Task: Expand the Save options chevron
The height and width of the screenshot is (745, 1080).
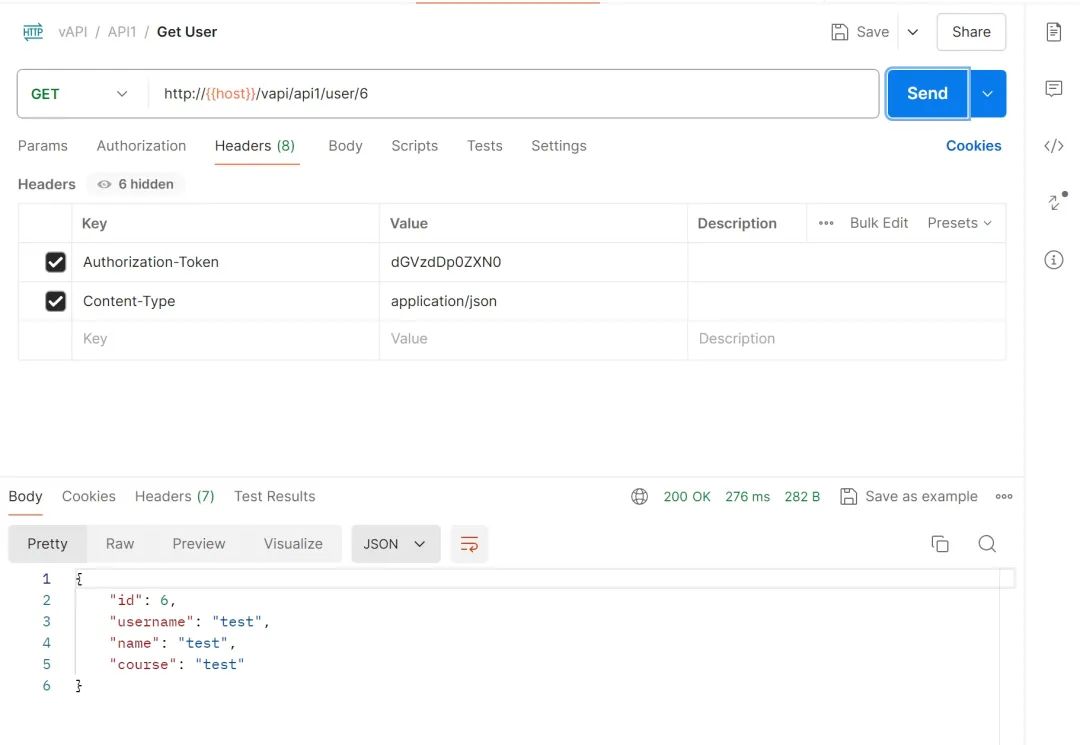Action: (913, 32)
